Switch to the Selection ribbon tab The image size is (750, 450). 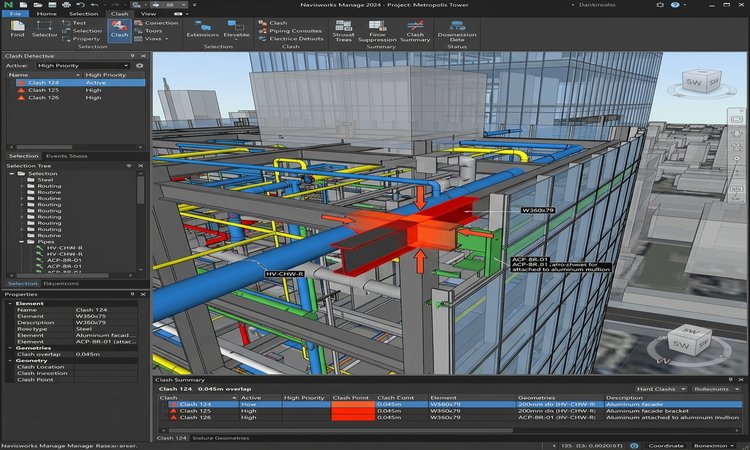(83, 14)
